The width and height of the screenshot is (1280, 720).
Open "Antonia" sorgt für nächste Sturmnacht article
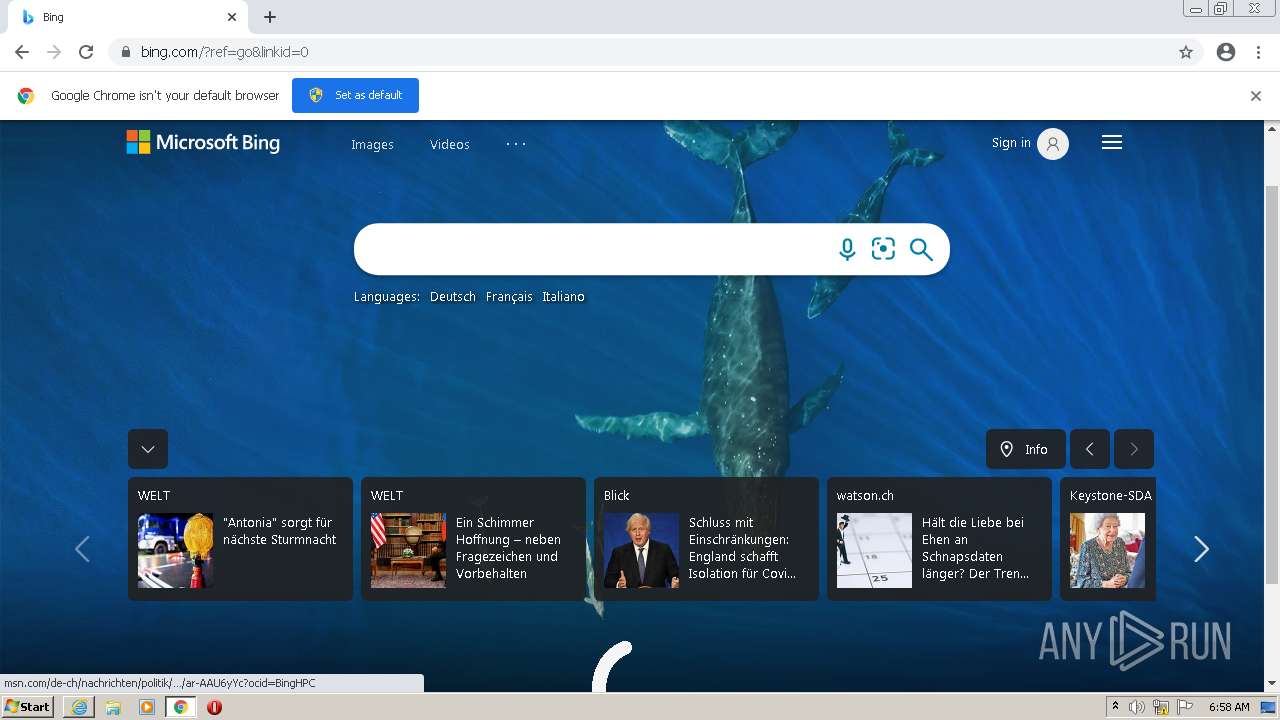click(x=280, y=531)
